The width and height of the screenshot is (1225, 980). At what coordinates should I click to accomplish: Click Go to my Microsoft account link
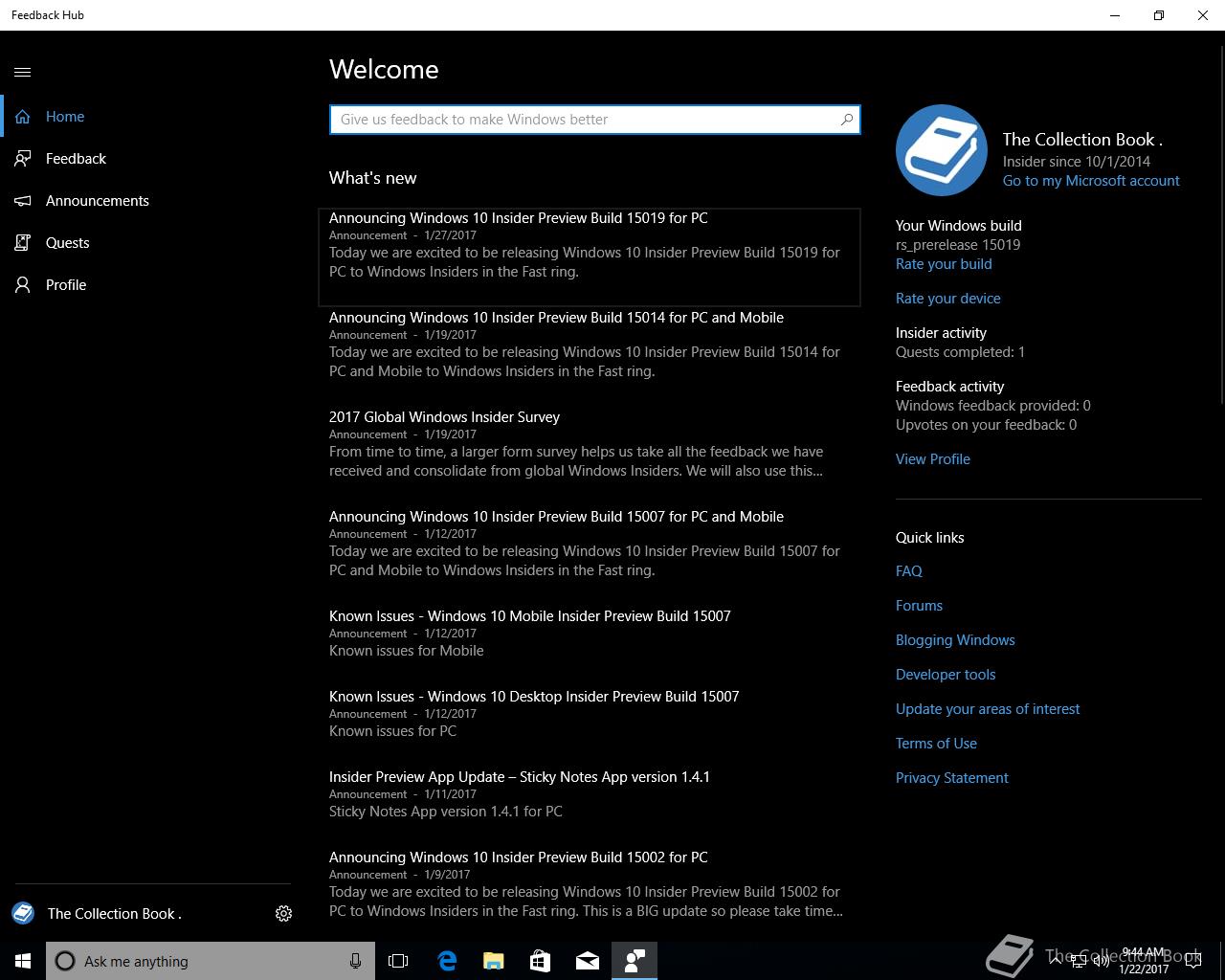[1091, 181]
